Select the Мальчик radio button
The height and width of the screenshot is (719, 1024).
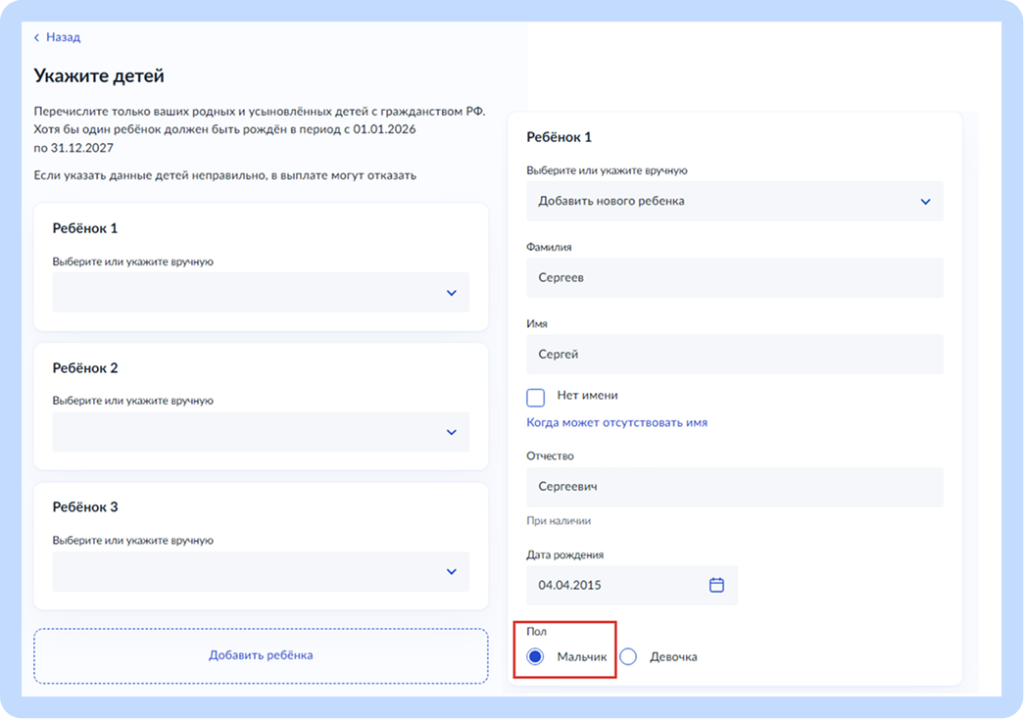click(x=535, y=656)
